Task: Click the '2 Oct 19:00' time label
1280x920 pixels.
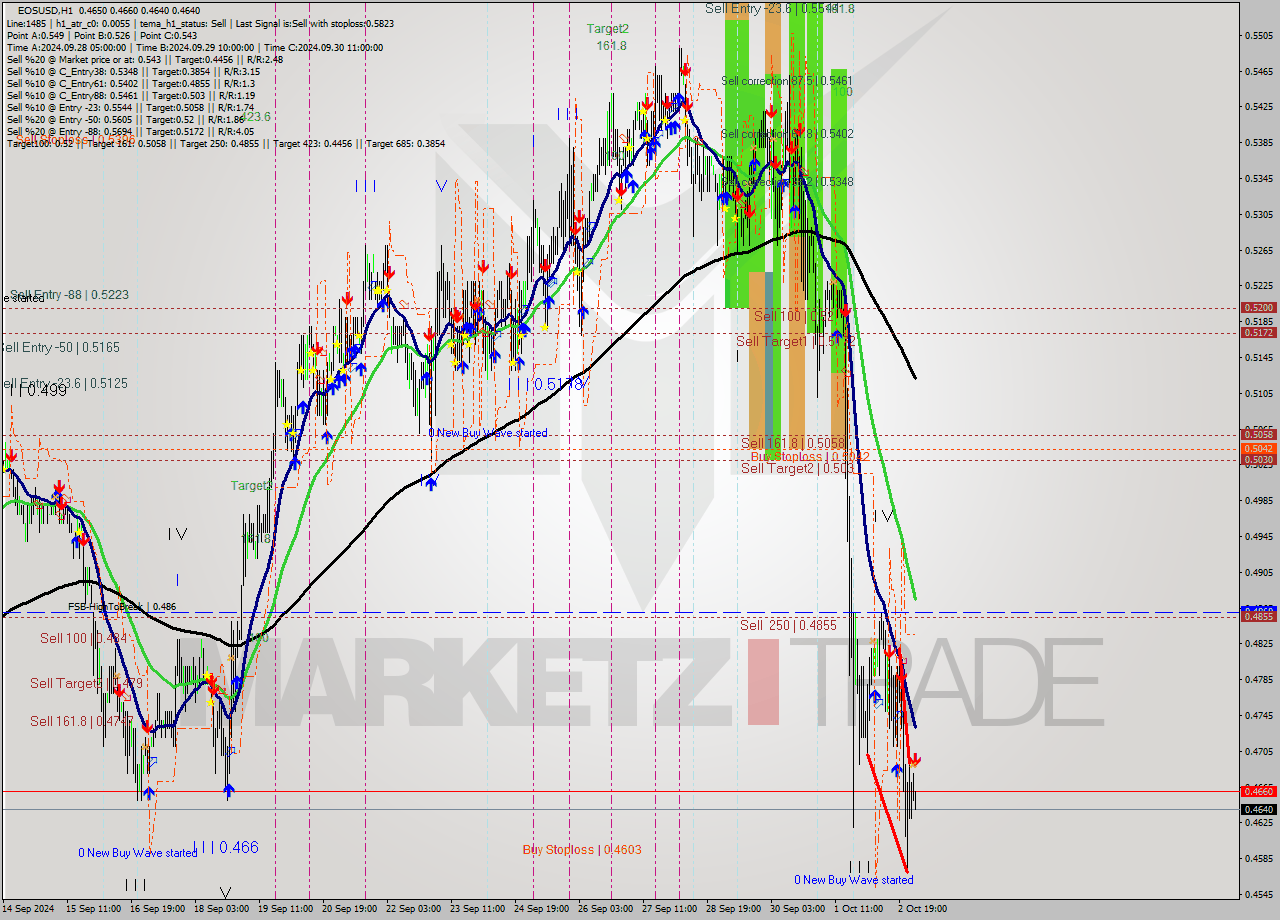Action: point(922,909)
